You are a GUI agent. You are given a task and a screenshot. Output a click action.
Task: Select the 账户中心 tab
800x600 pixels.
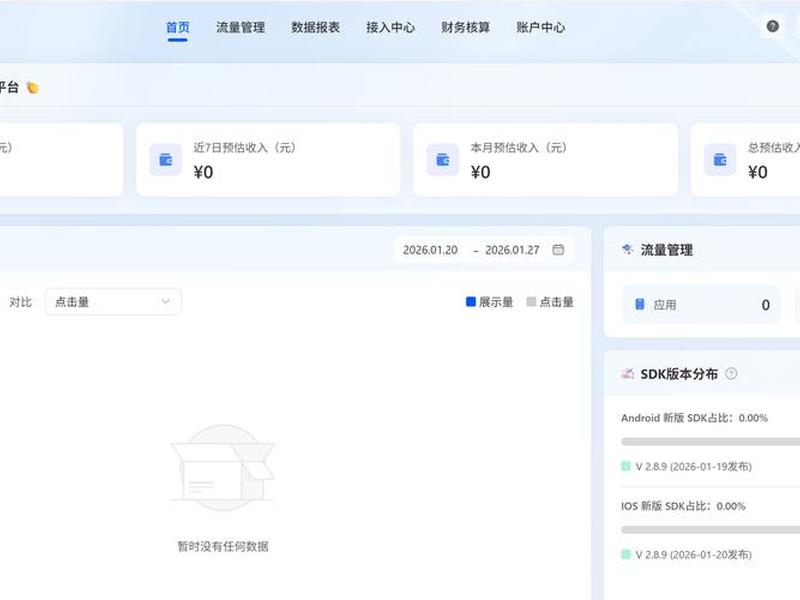click(x=540, y=27)
